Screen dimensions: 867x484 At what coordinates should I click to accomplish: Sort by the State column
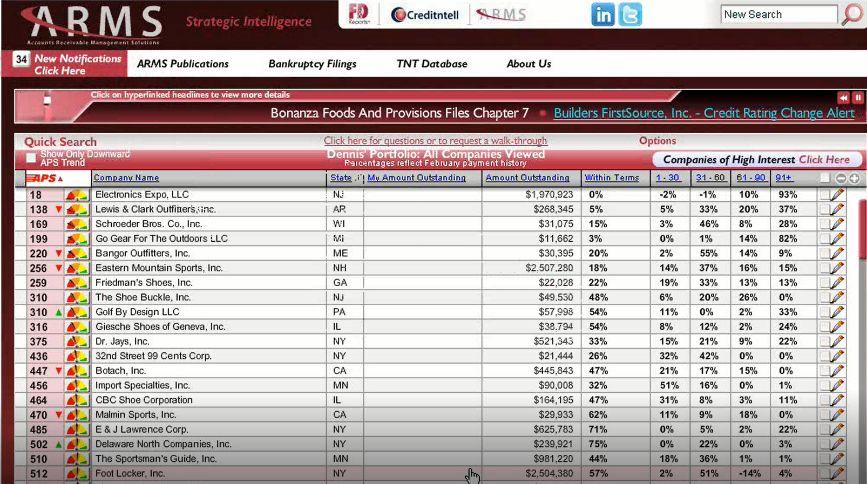pos(341,178)
